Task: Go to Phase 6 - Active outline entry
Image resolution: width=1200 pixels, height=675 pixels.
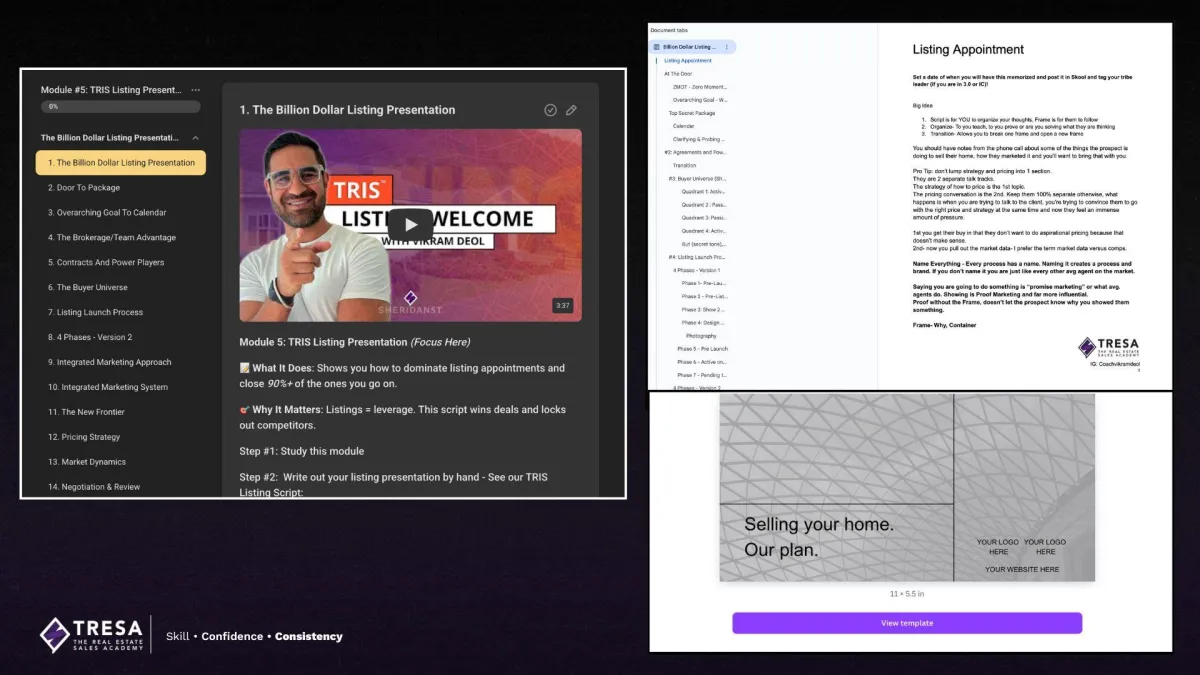Action: coord(703,362)
